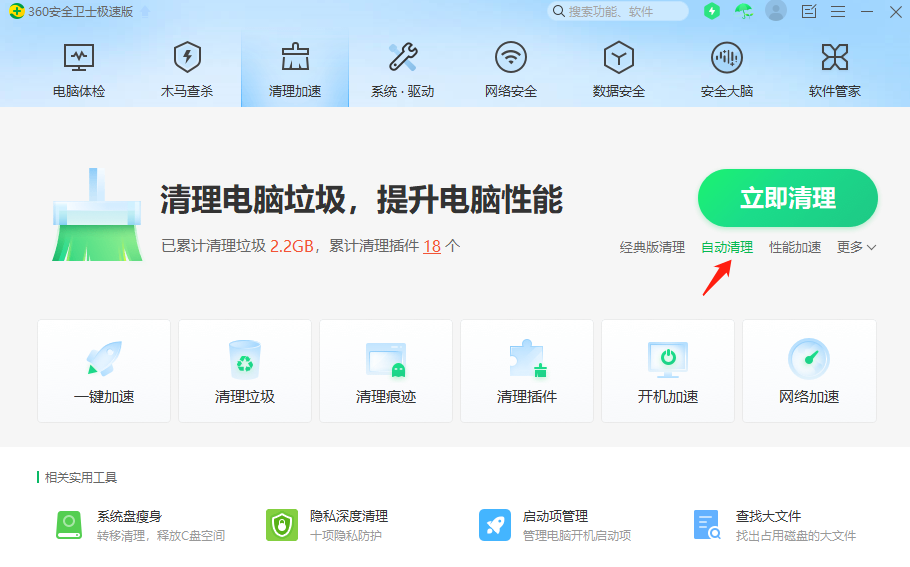Open the 安全大脑 sound-wave icon
This screenshot has height=567, width=910.
coord(727,57)
